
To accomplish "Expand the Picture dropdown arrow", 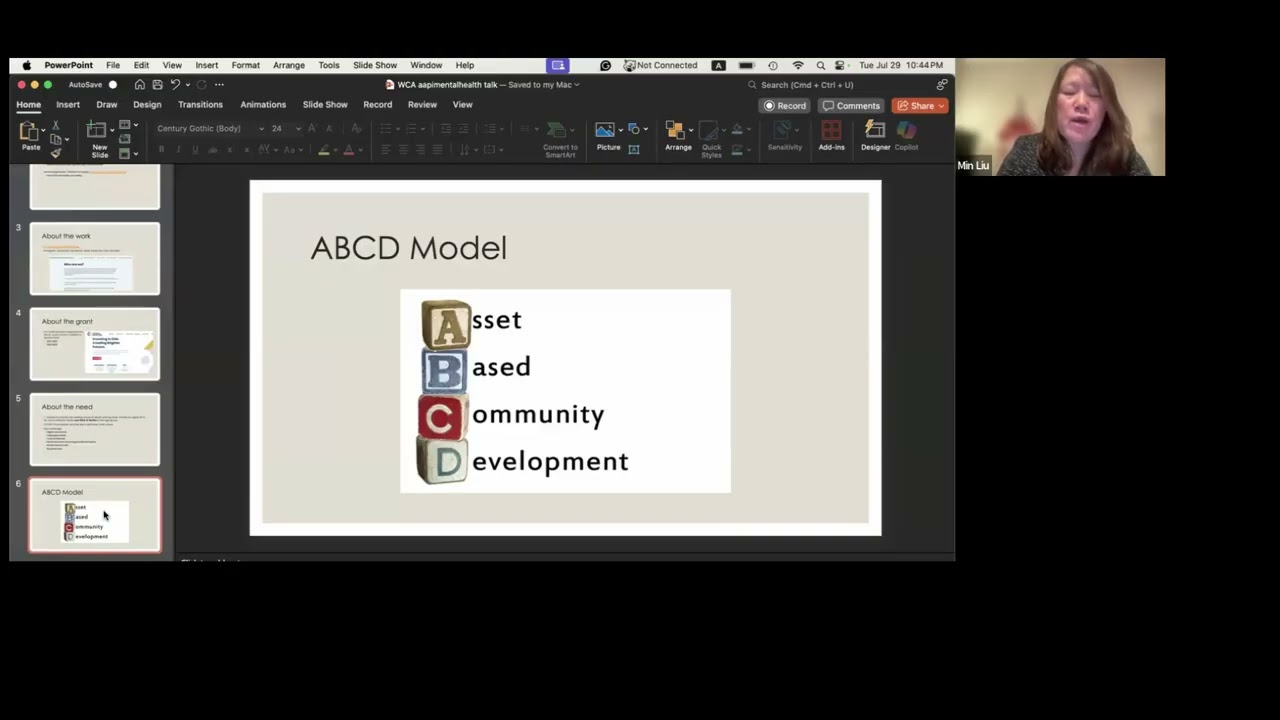I will point(620,129).
